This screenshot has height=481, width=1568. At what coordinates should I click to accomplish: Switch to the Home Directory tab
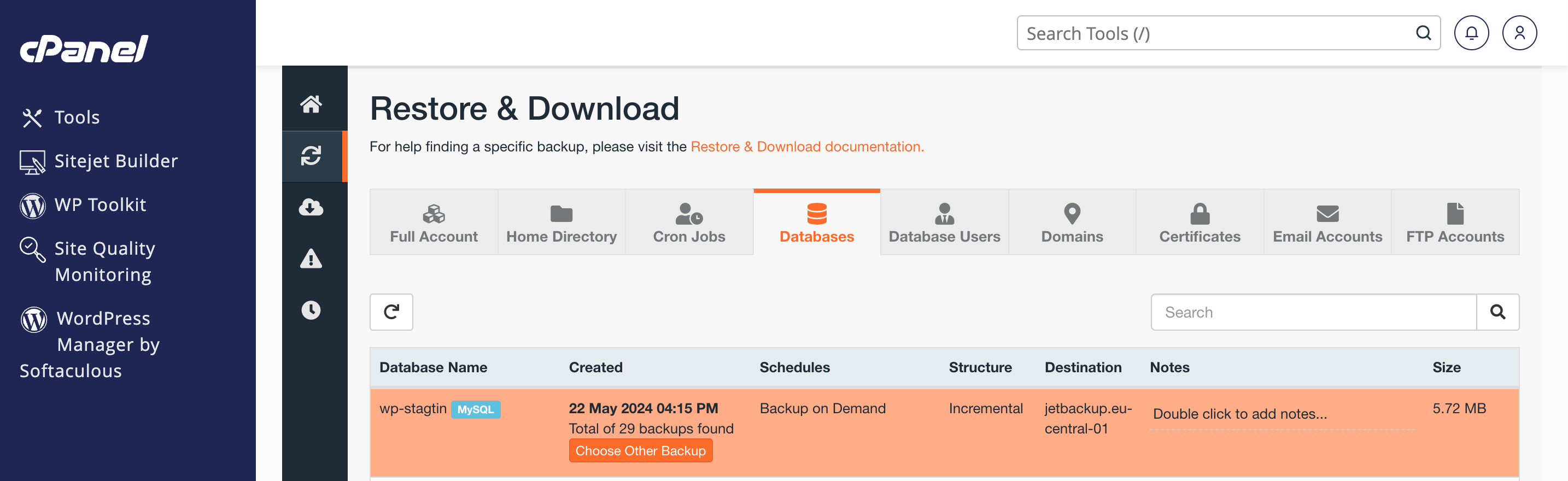tap(561, 223)
